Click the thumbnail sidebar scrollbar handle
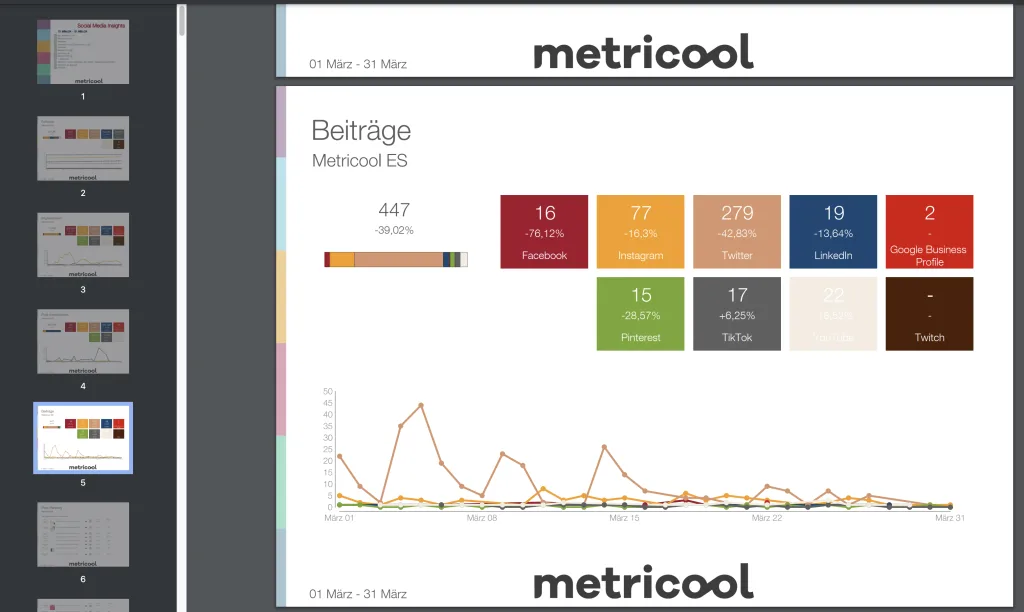The image size is (1024, 612). coord(182,21)
